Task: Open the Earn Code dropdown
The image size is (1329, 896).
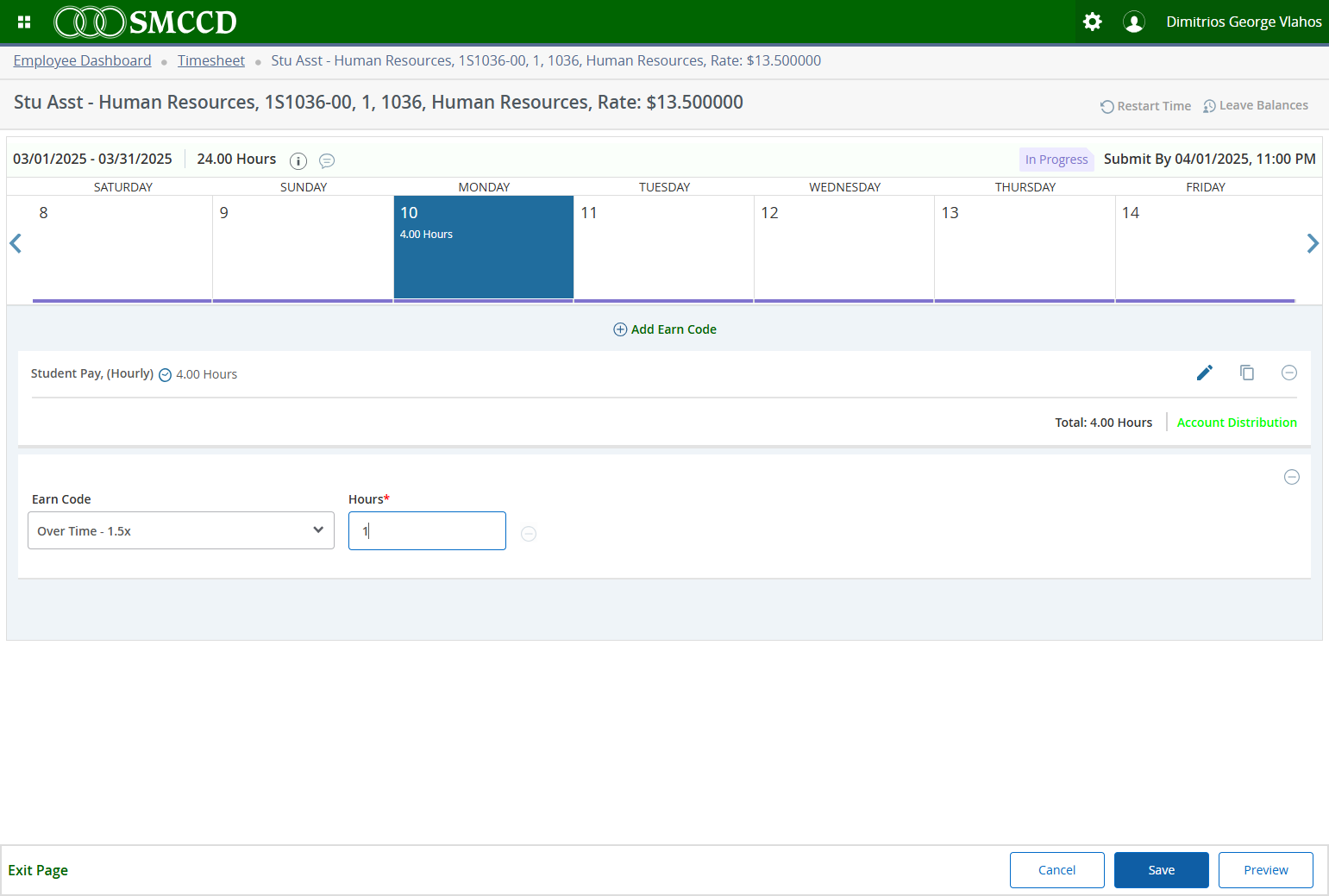Action: click(x=181, y=530)
